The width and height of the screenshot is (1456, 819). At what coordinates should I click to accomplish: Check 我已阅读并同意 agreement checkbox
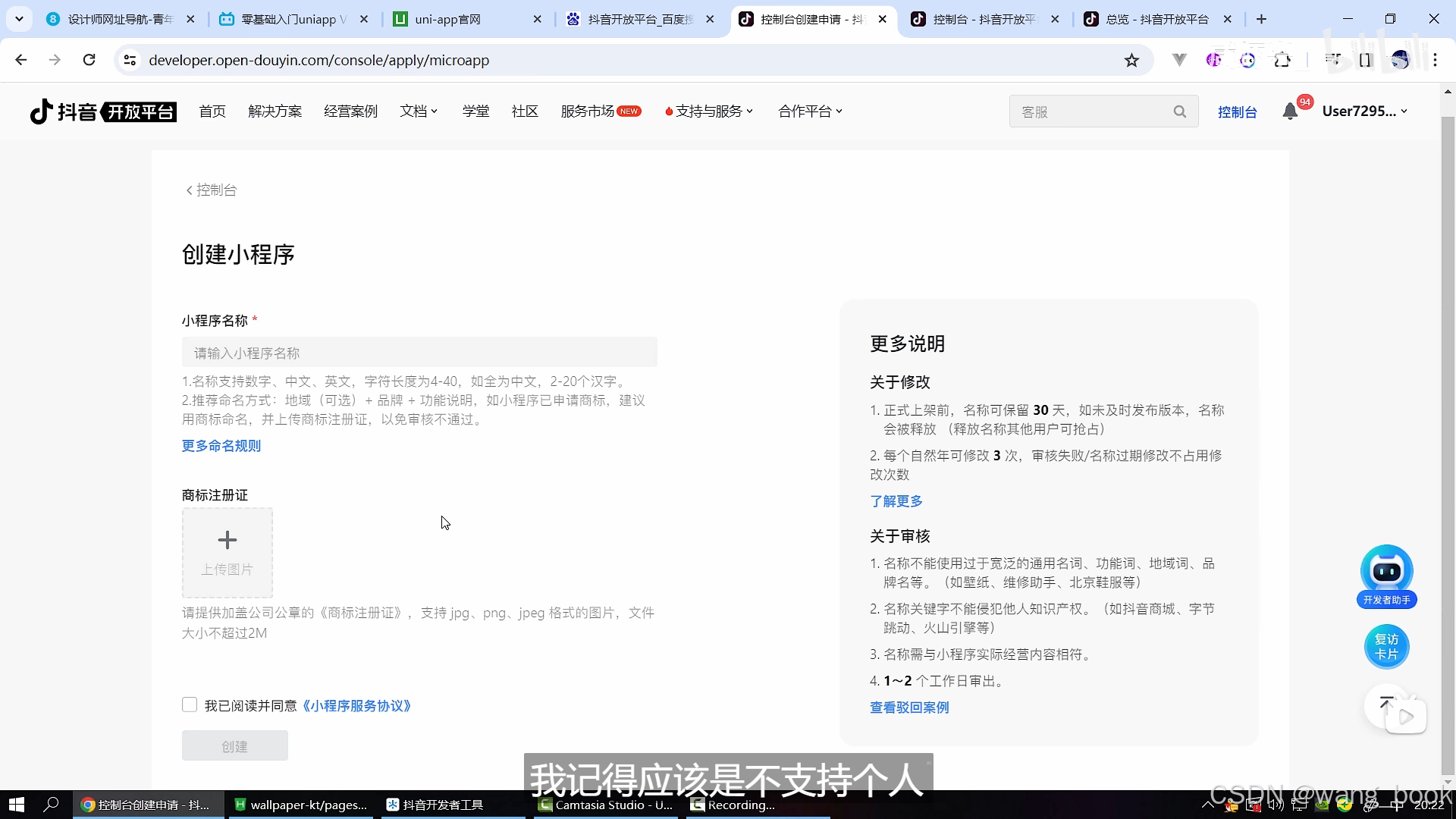(x=190, y=704)
